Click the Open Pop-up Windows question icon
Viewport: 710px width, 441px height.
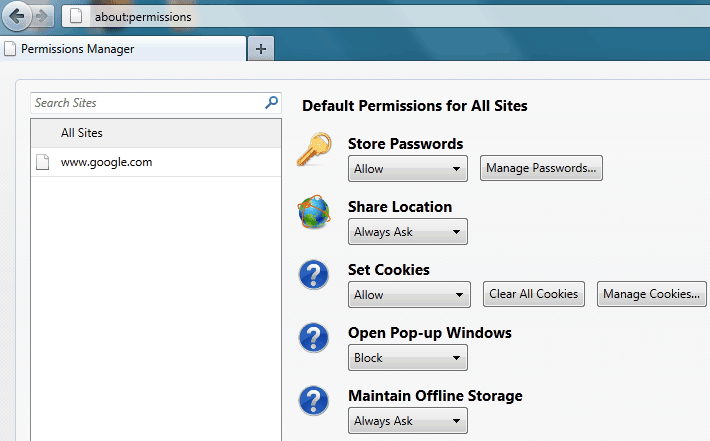pos(314,337)
